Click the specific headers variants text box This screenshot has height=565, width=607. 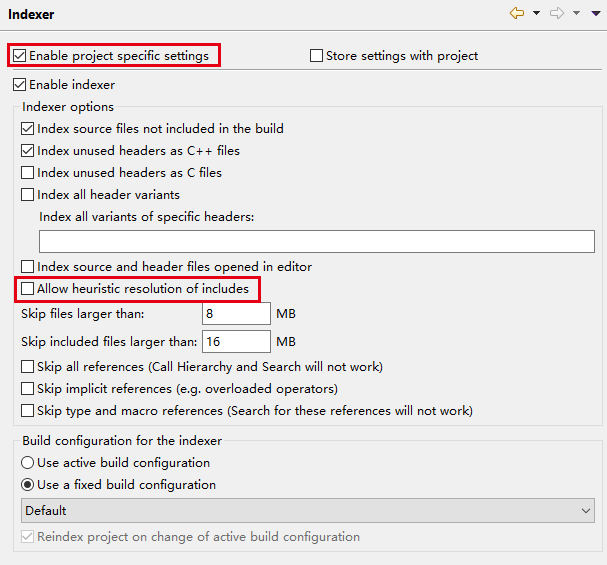click(316, 241)
